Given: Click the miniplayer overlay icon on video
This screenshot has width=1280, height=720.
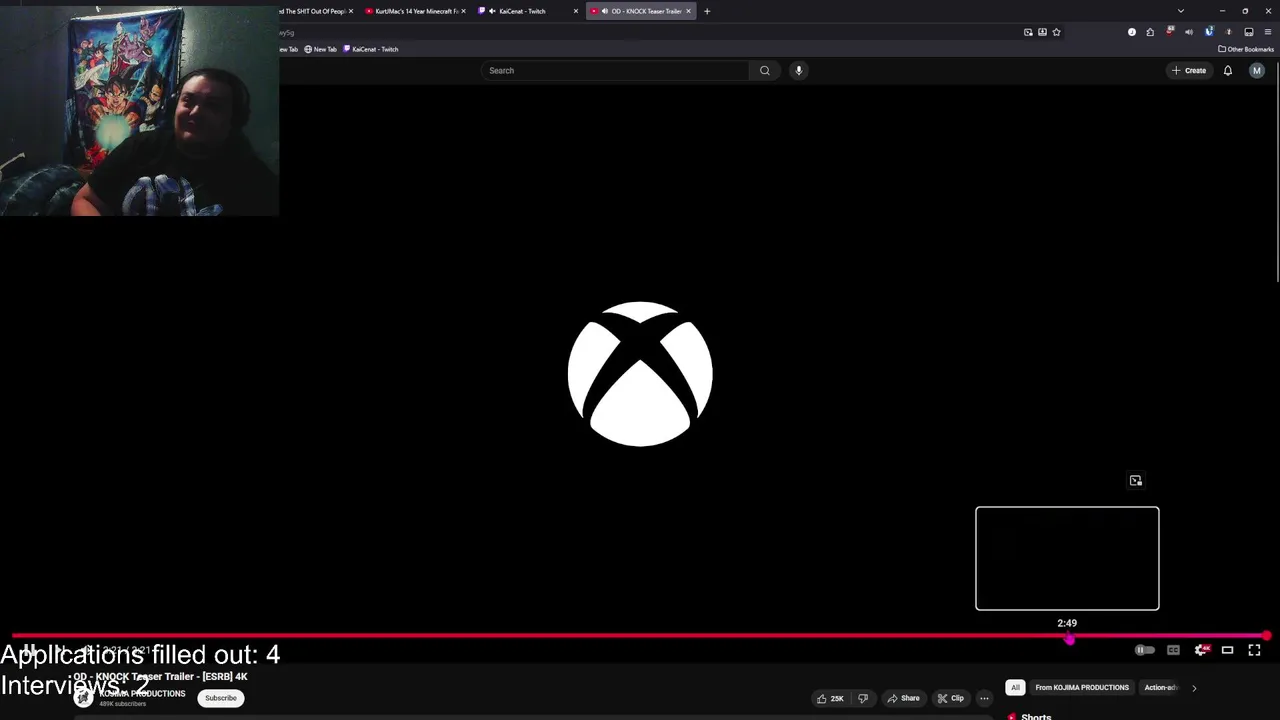Looking at the screenshot, I should click(x=1136, y=481).
